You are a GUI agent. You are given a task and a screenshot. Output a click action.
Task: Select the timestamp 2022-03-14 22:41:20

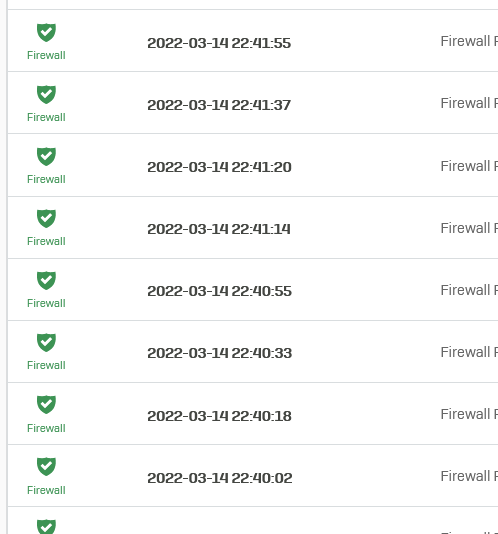click(219, 167)
